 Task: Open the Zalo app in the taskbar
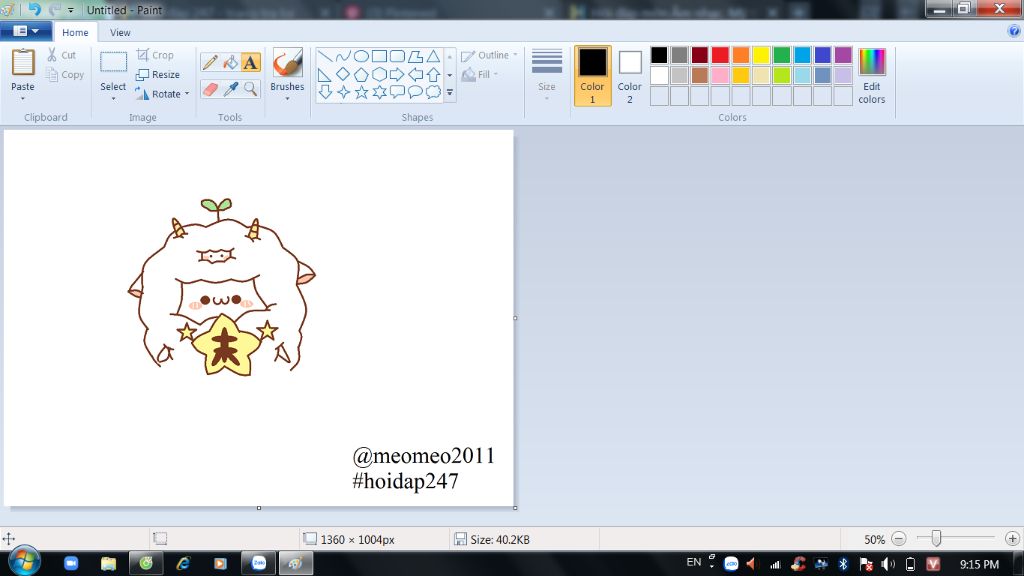point(259,563)
